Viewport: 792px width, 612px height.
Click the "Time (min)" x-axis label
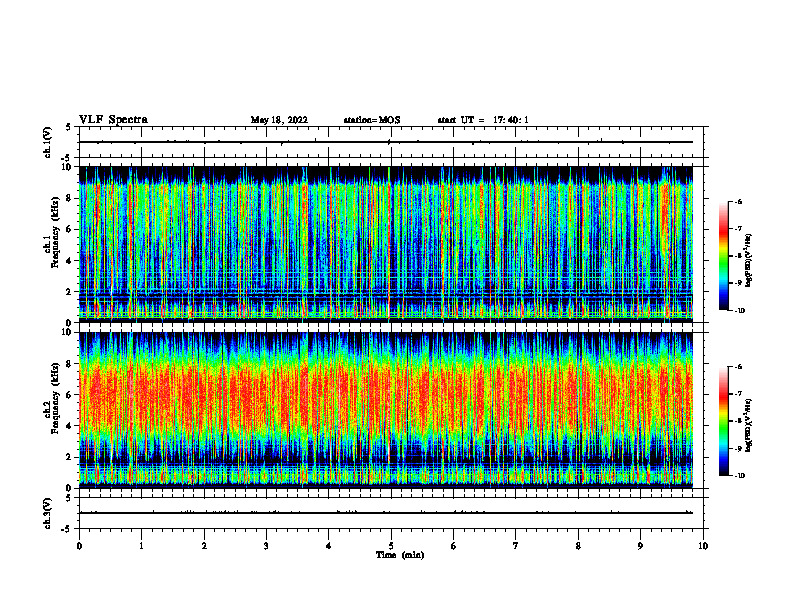tap(400, 555)
